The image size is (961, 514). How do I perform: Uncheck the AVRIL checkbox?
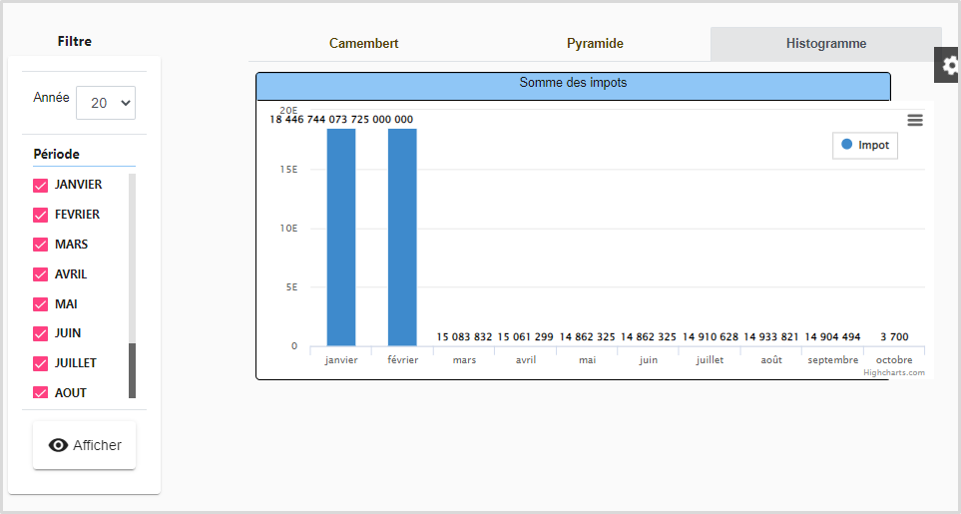pos(40,274)
